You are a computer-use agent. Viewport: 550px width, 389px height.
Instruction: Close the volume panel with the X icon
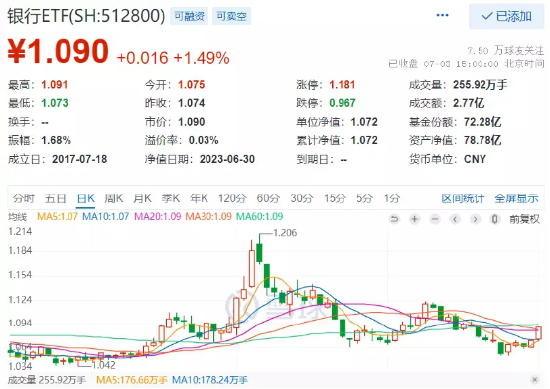(x=535, y=380)
